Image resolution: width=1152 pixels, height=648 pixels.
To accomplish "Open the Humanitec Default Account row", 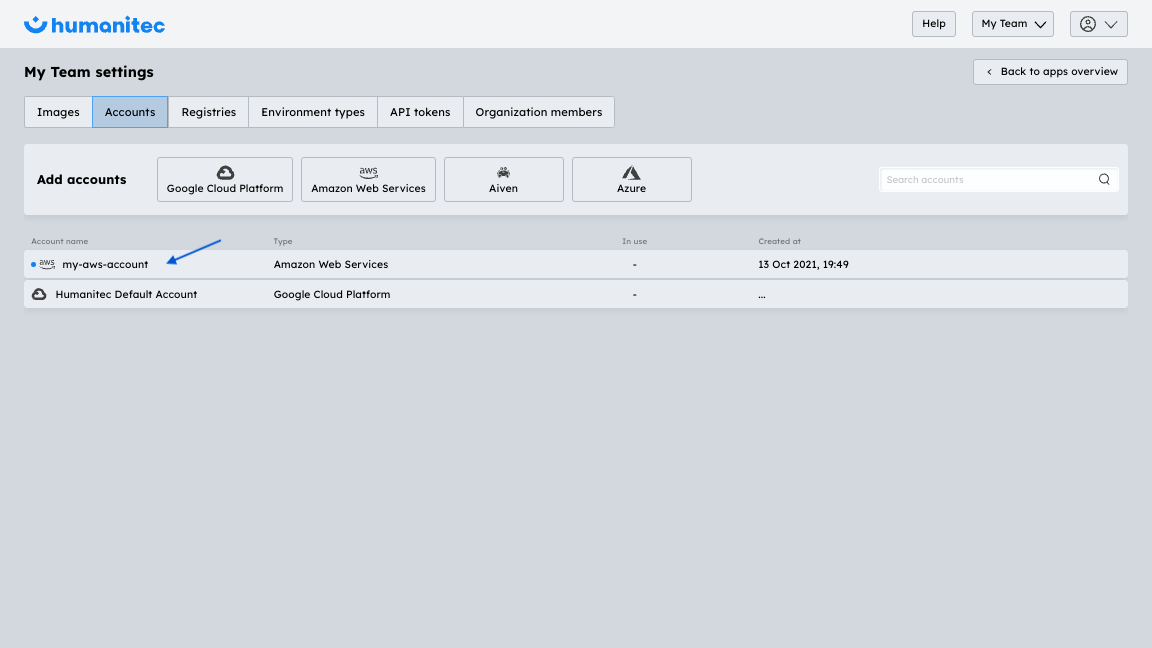I will coord(575,294).
